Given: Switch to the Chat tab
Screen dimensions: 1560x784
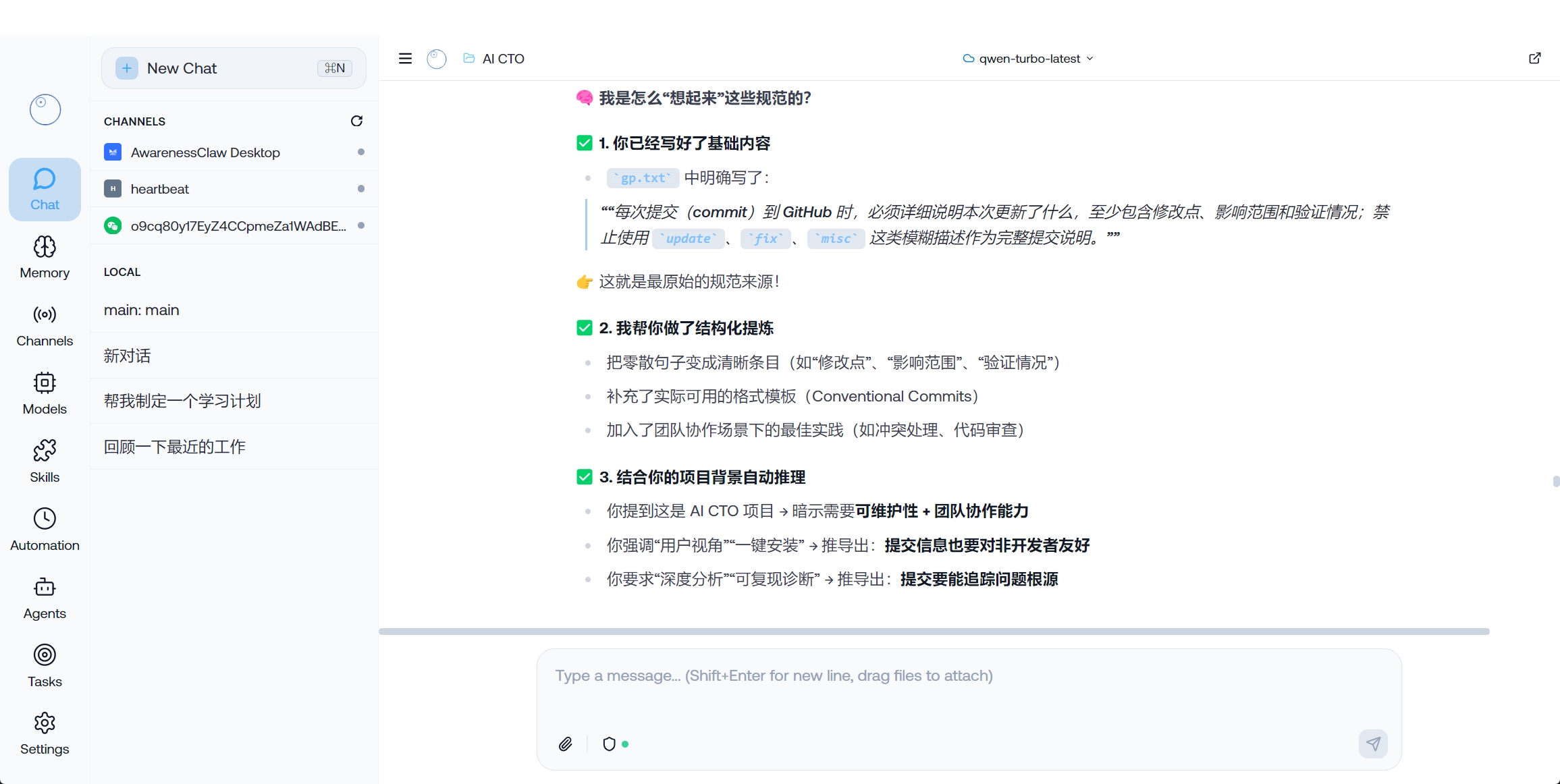Looking at the screenshot, I should point(45,190).
